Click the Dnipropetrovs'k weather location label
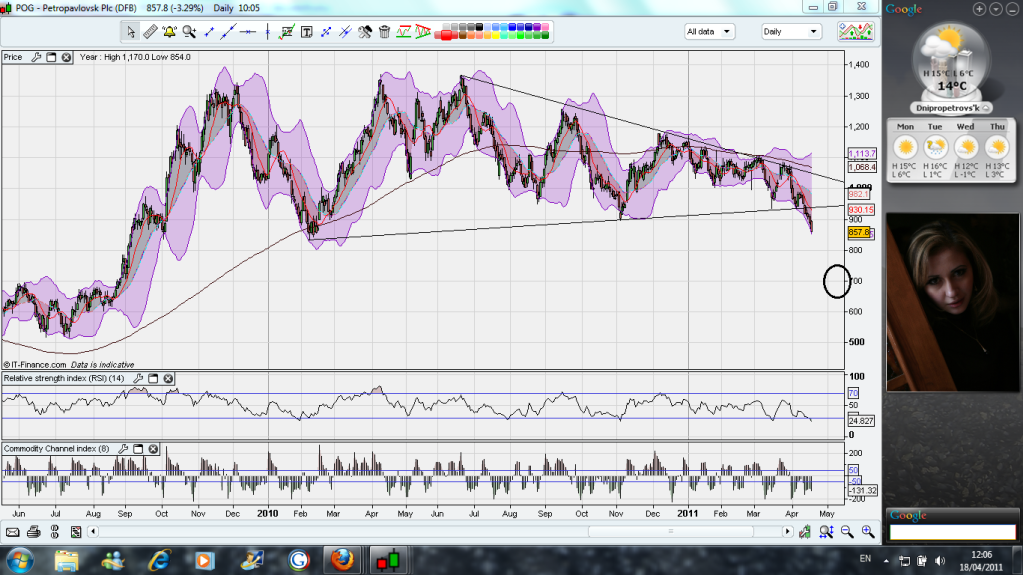Image resolution: width=1023 pixels, height=575 pixels. tap(949, 108)
